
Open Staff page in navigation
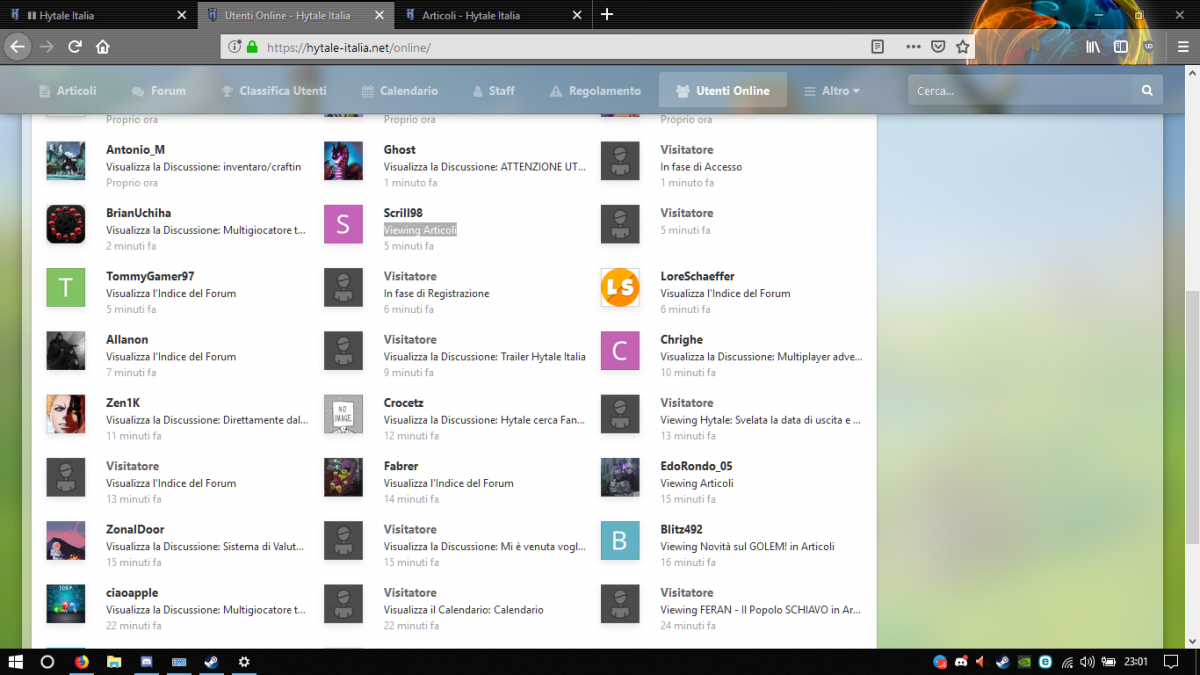pyautogui.click(x=493, y=91)
